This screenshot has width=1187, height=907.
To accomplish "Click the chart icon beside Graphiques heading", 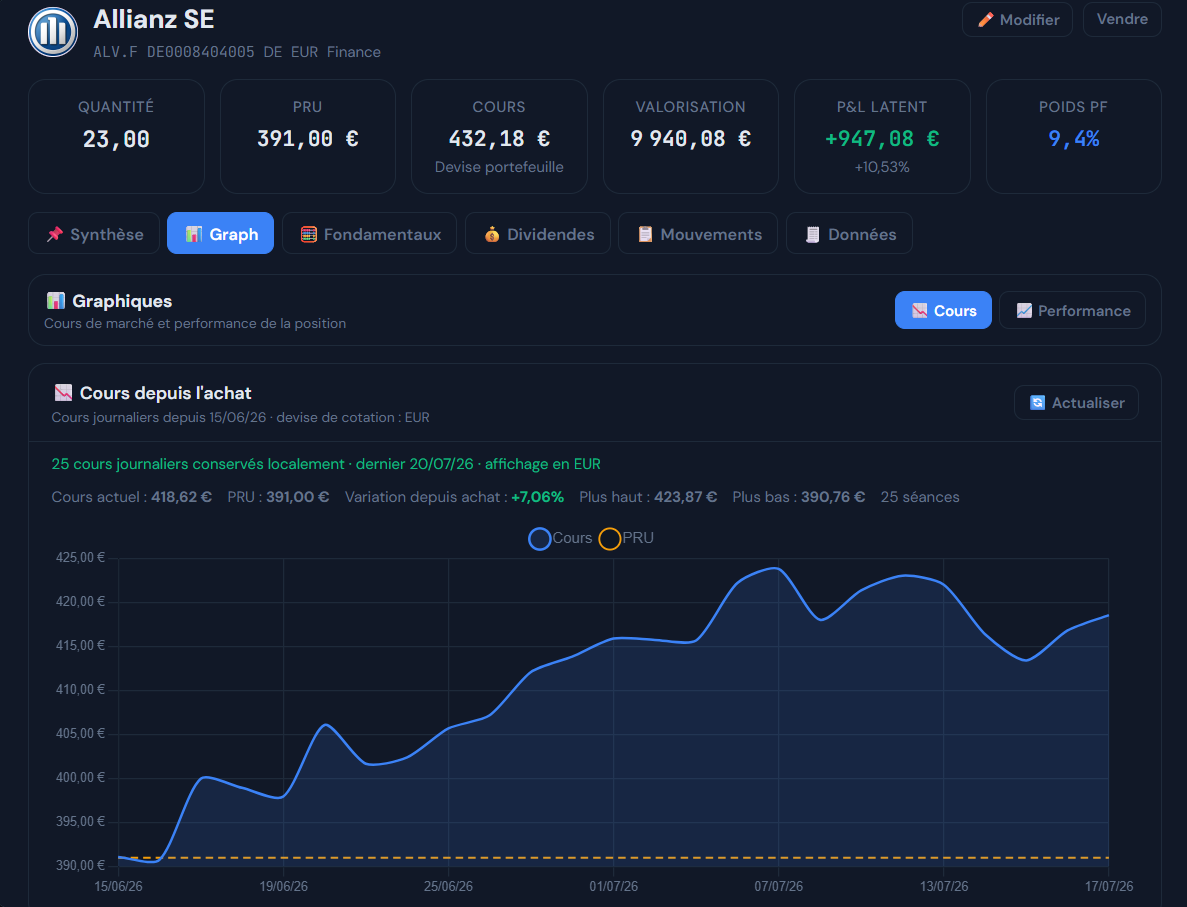I will point(55,301).
